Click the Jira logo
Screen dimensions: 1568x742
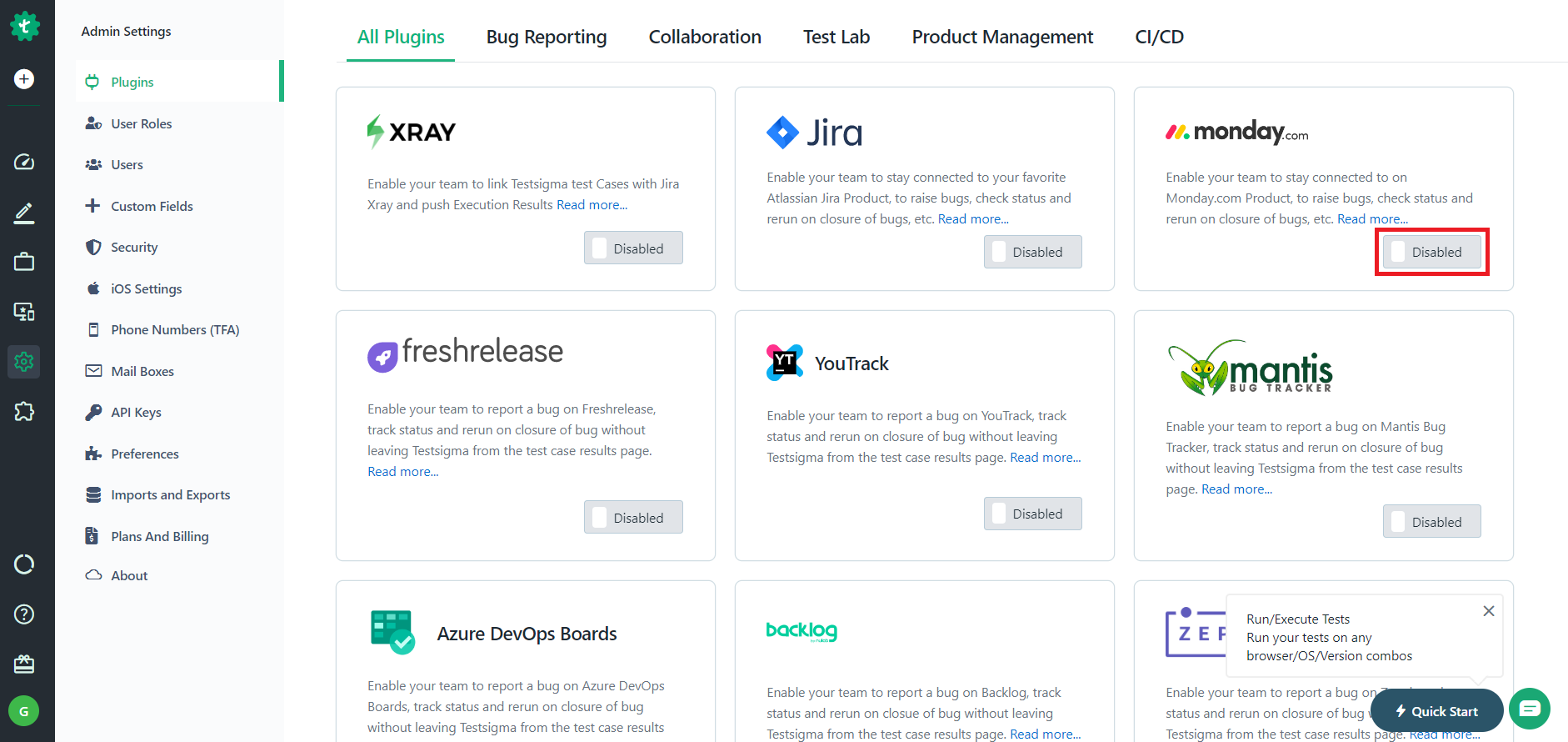coord(815,133)
